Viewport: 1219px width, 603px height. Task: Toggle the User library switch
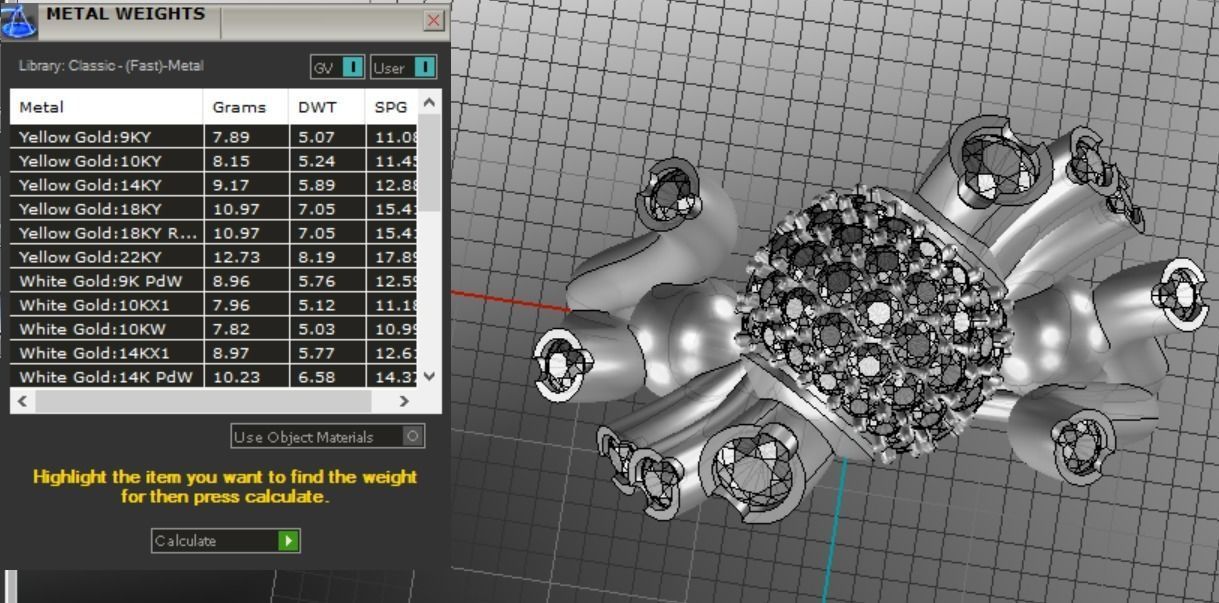click(425, 67)
